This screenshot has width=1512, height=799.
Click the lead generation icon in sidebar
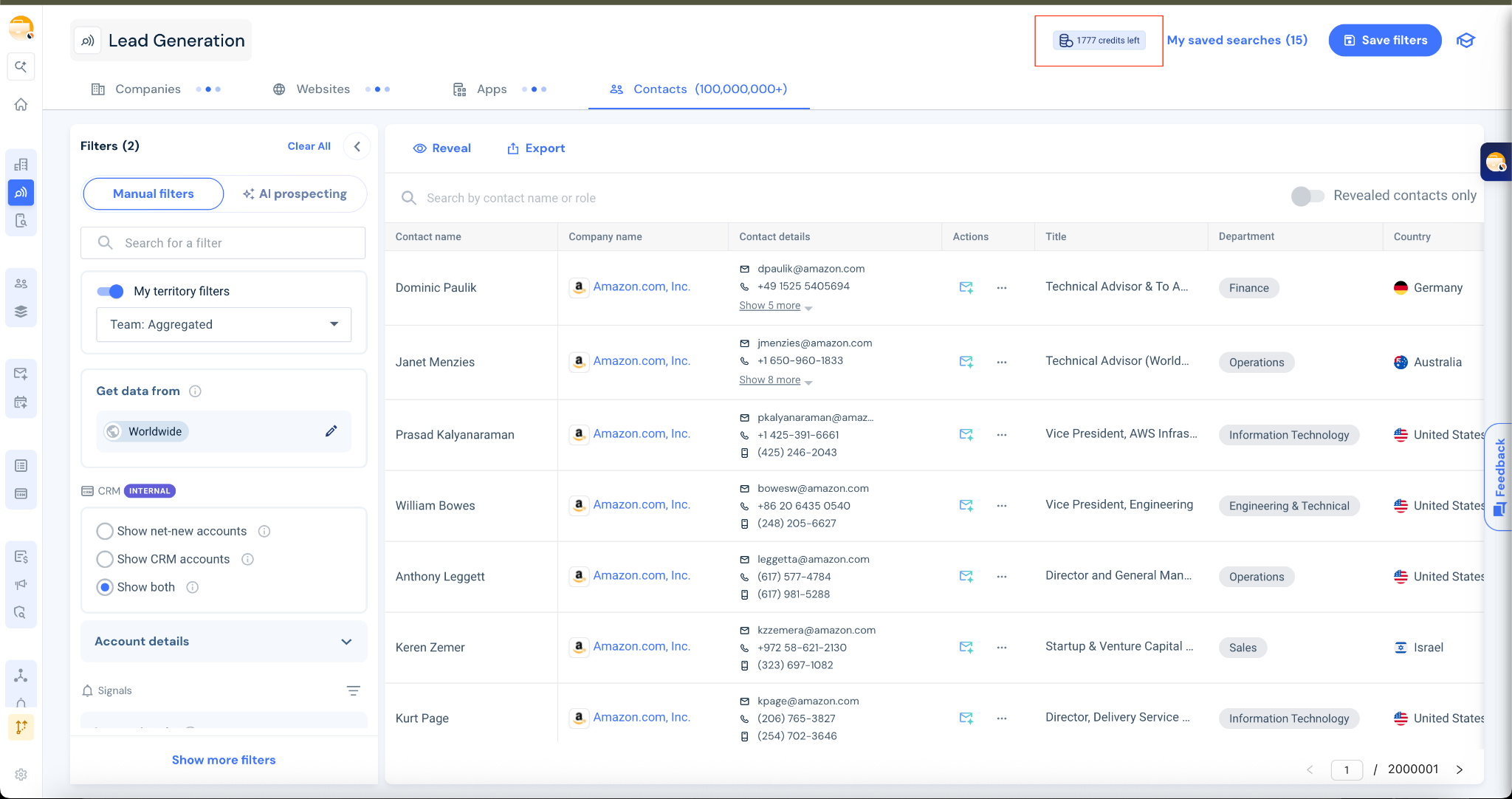tap(21, 193)
